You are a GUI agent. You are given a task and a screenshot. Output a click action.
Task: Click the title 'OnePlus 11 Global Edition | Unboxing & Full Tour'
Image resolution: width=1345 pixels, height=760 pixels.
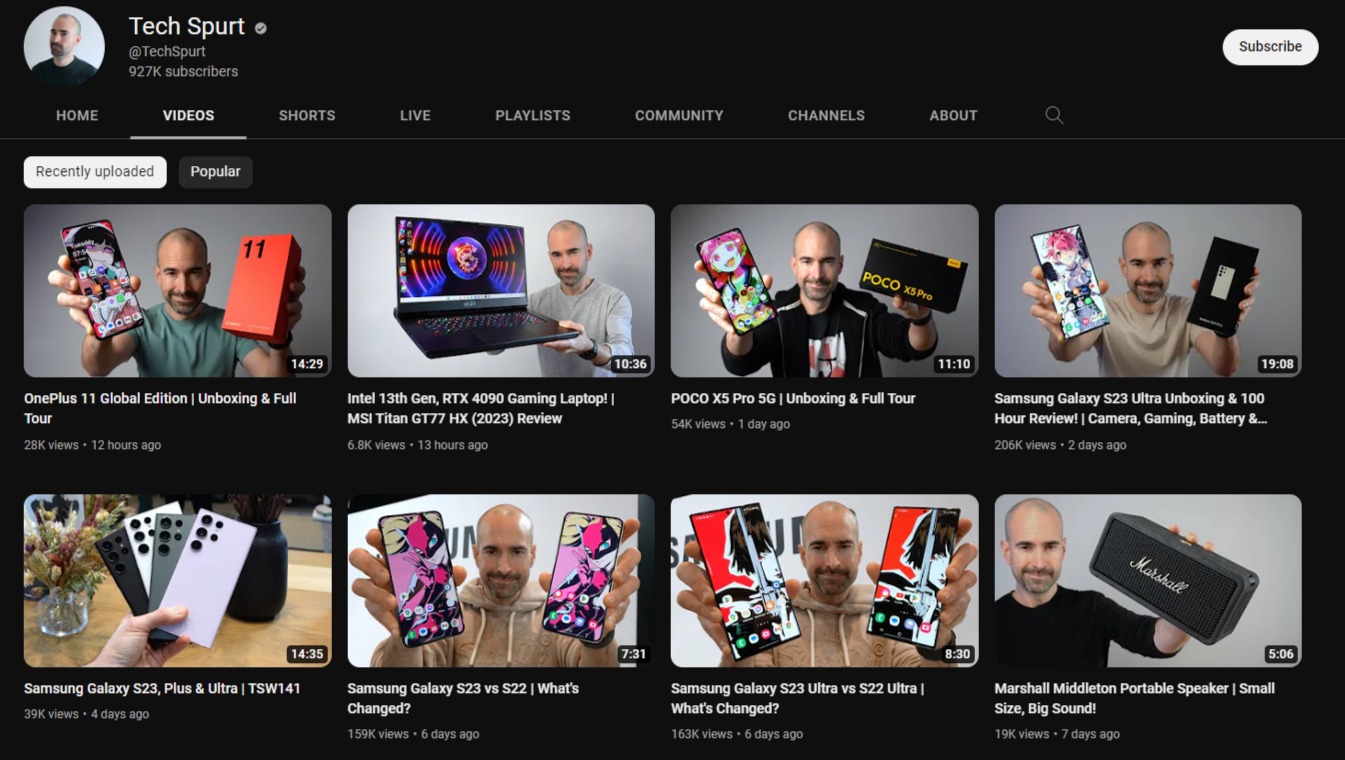pyautogui.click(x=160, y=408)
